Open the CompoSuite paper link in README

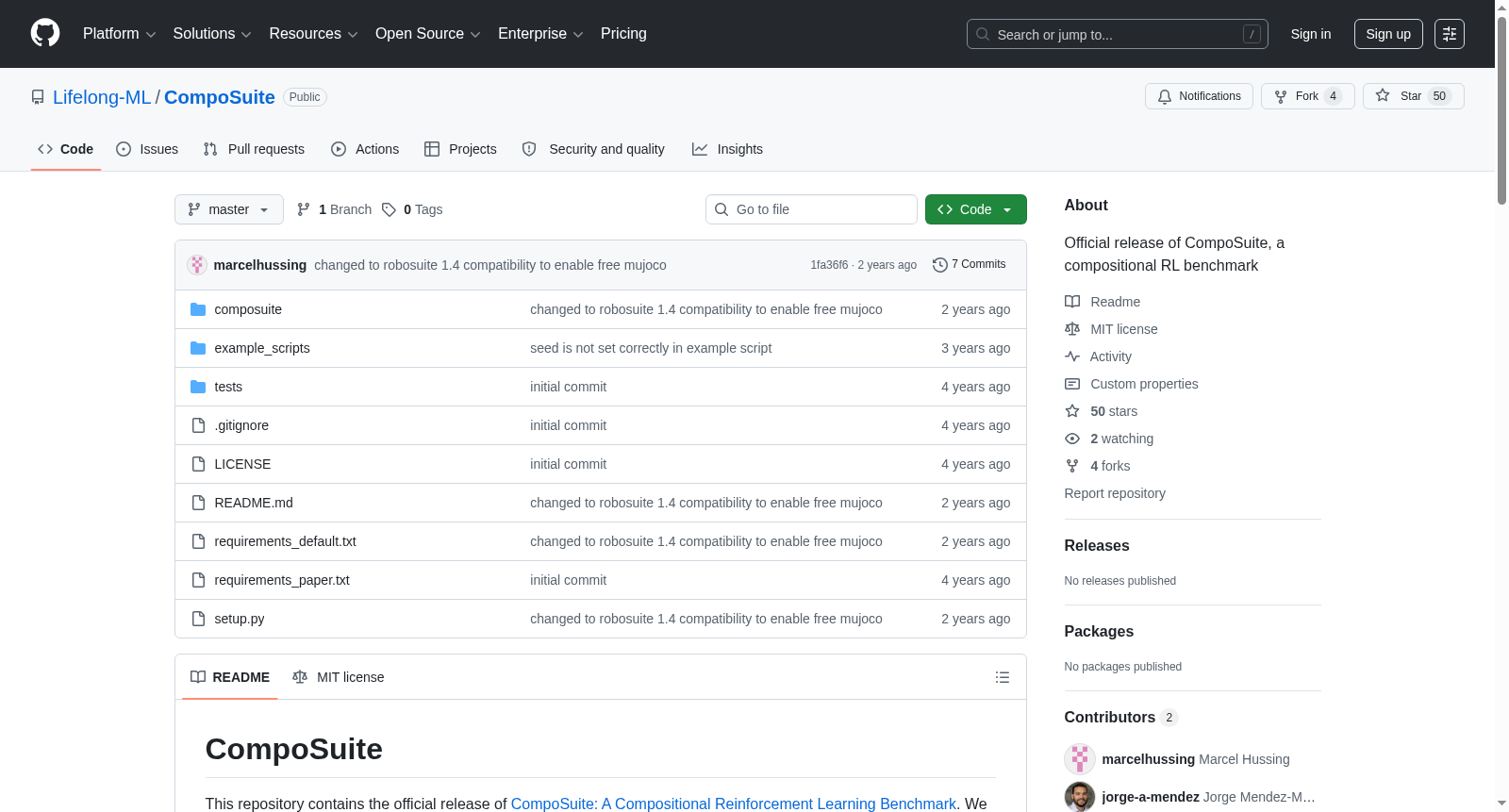733,804
